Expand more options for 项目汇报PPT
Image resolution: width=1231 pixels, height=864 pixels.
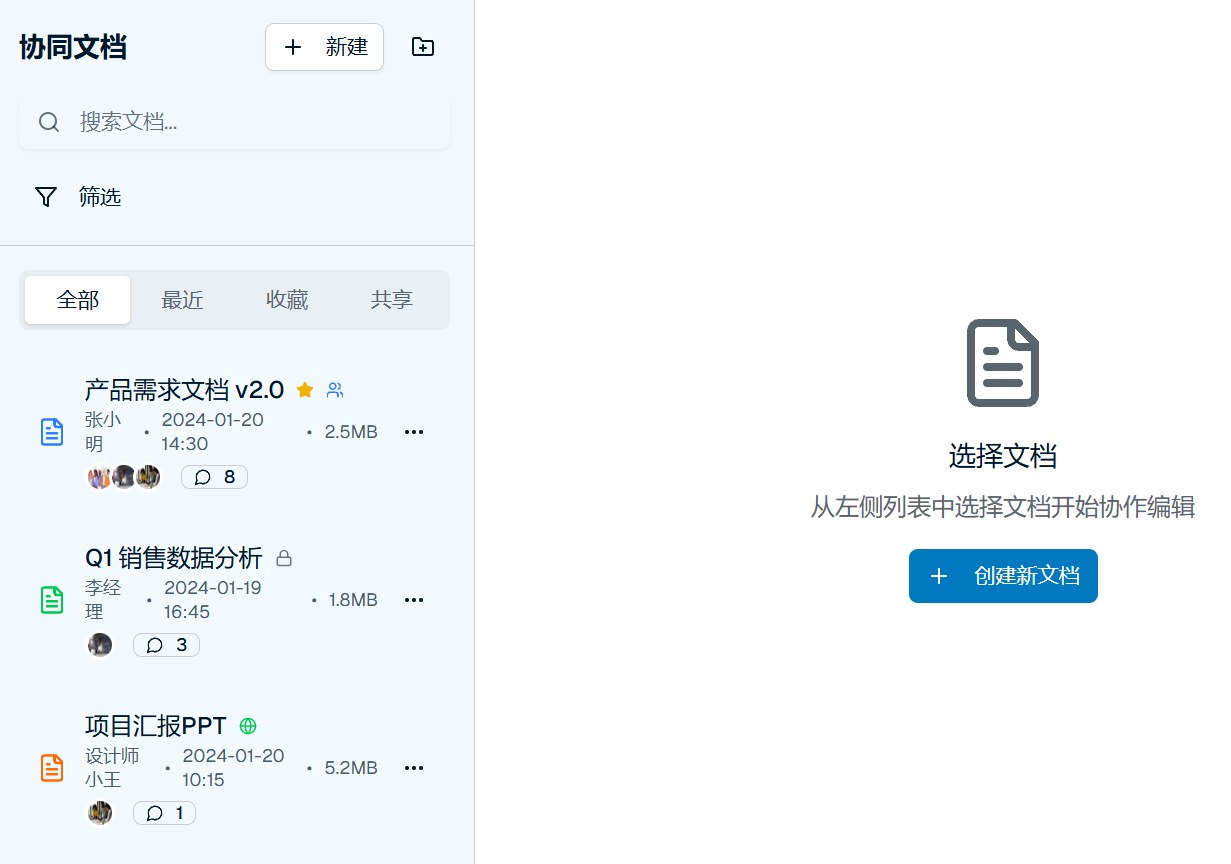click(x=414, y=768)
